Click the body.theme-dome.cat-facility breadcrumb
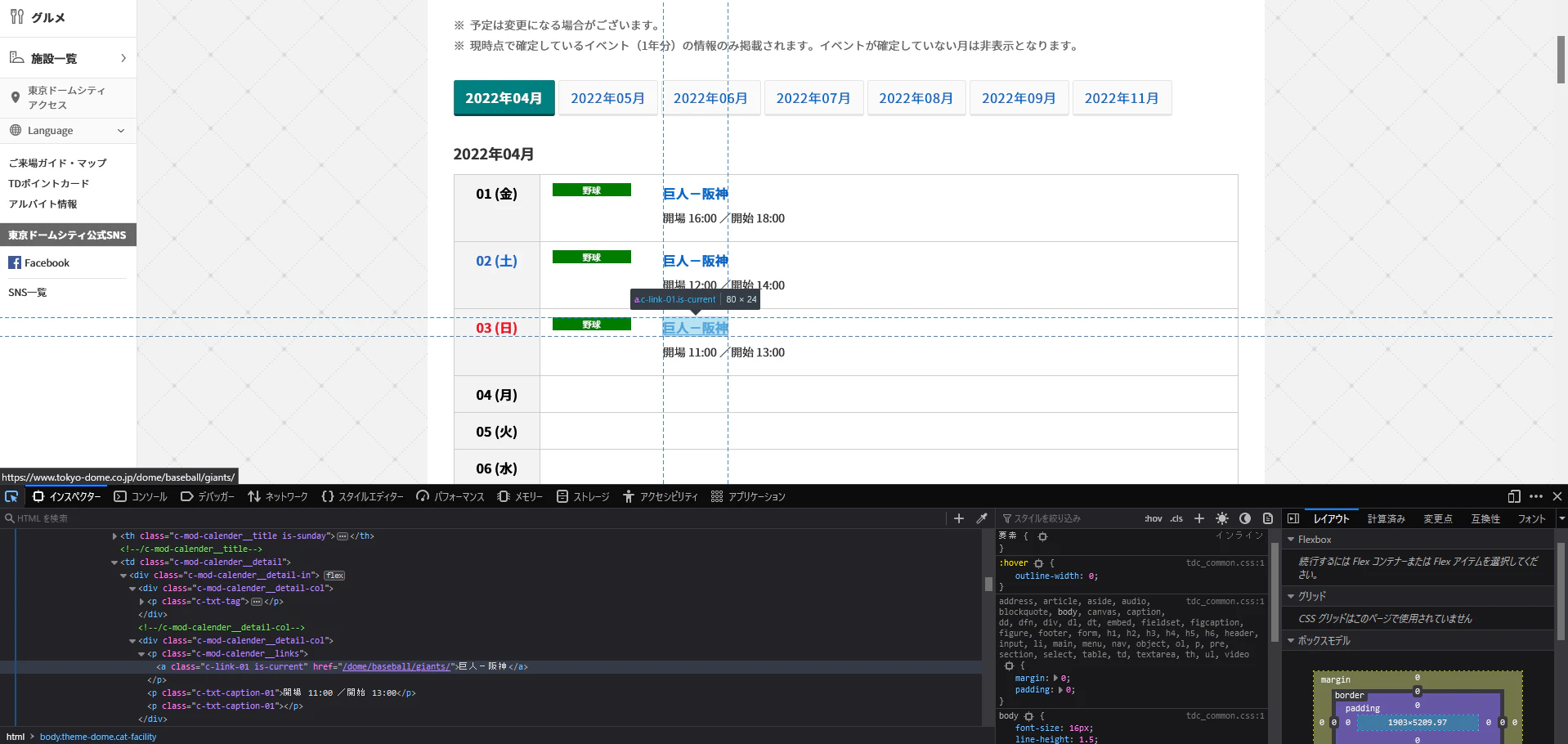This screenshot has width=1568, height=744. [x=98, y=737]
